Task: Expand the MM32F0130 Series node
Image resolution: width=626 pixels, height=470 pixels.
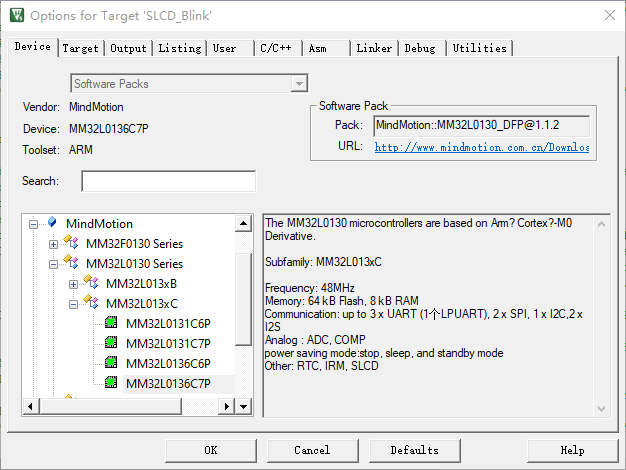Action: click(54, 244)
